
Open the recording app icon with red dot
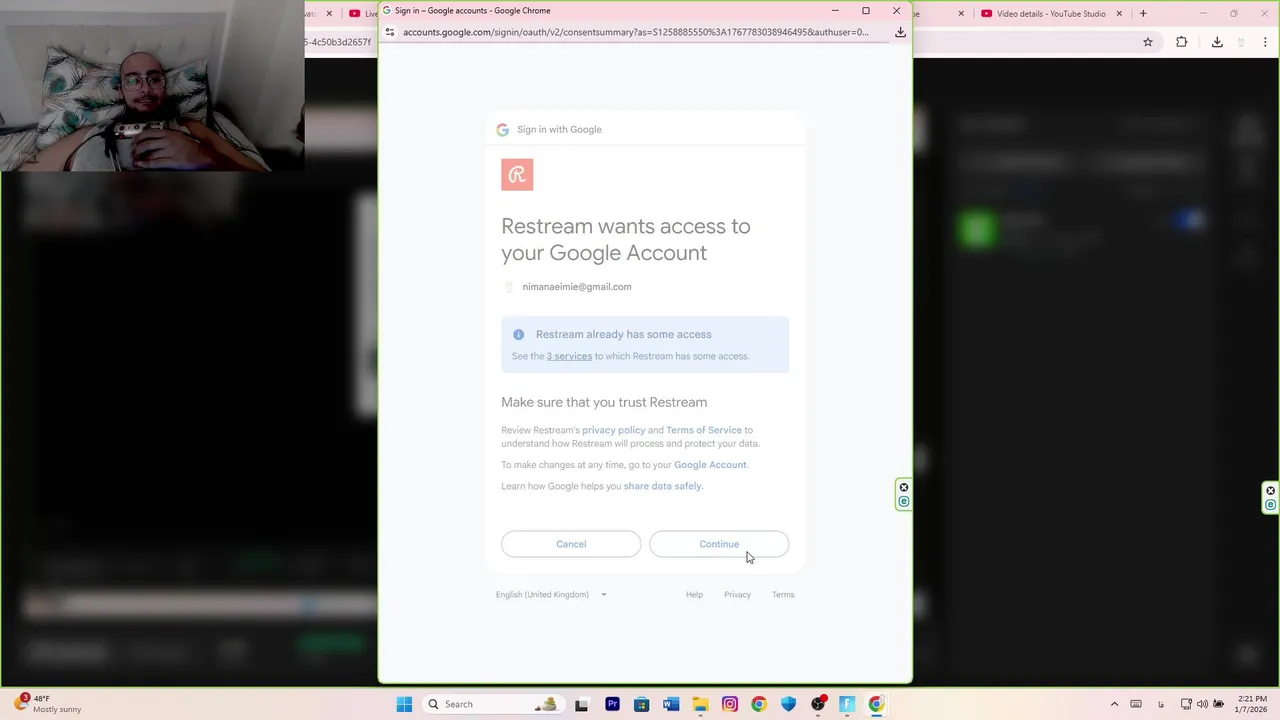818,704
